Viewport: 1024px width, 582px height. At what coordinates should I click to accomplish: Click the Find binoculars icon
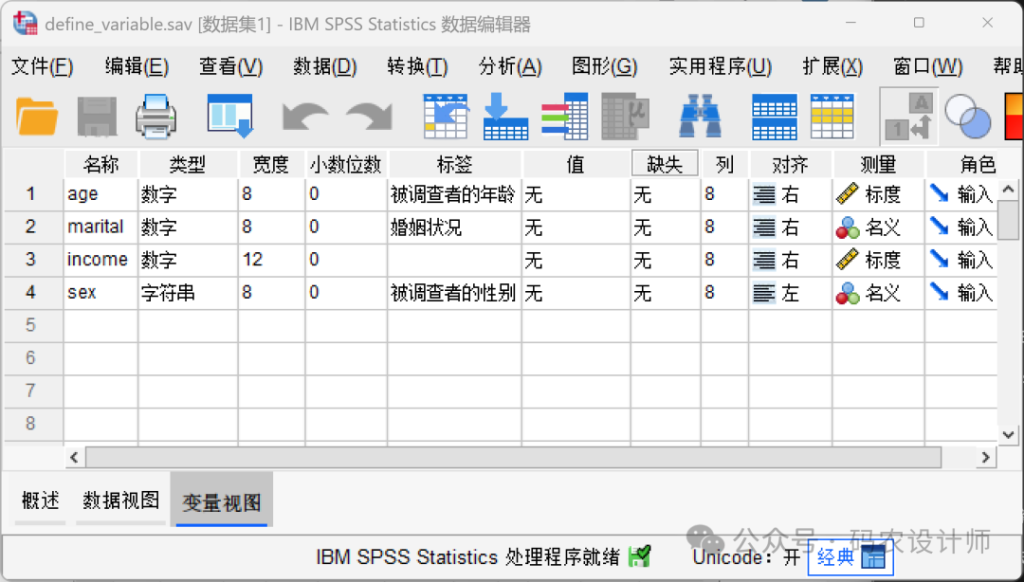click(x=700, y=117)
